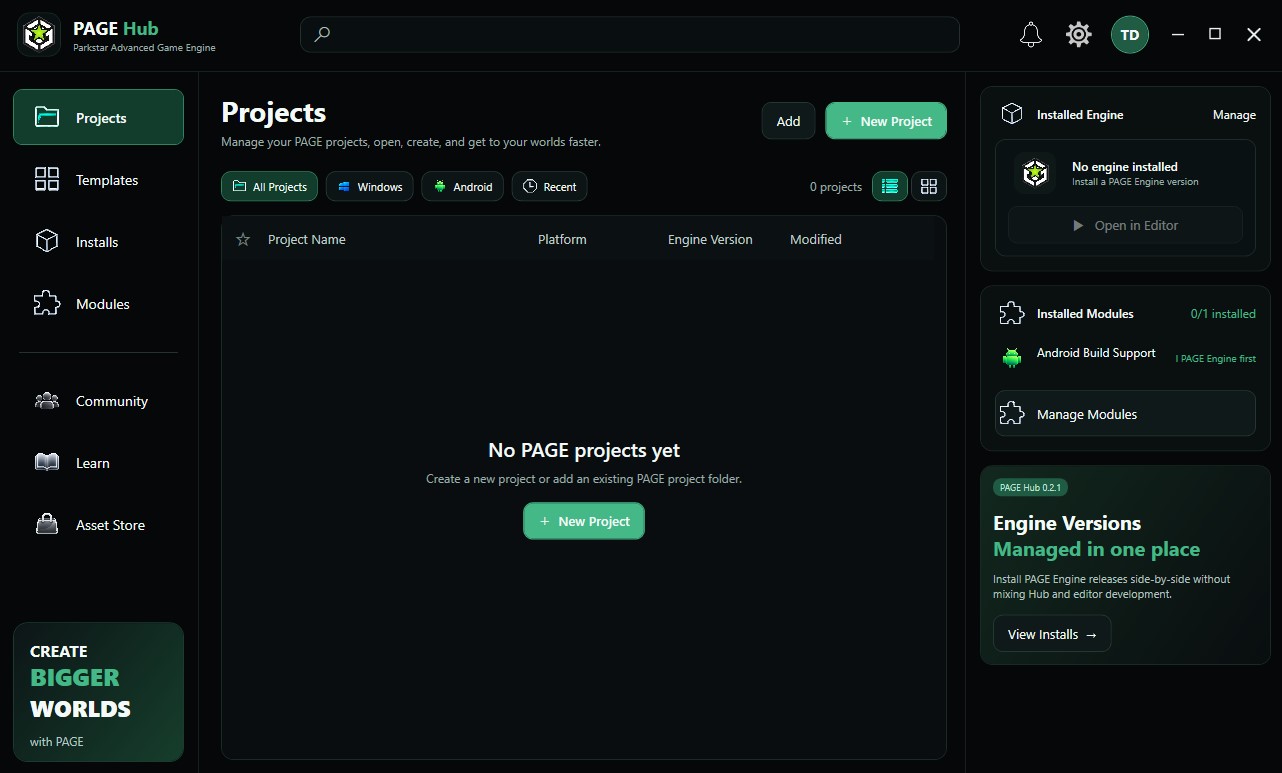Click the Android Build Support robot icon
The image size is (1282, 773).
[1012, 357]
